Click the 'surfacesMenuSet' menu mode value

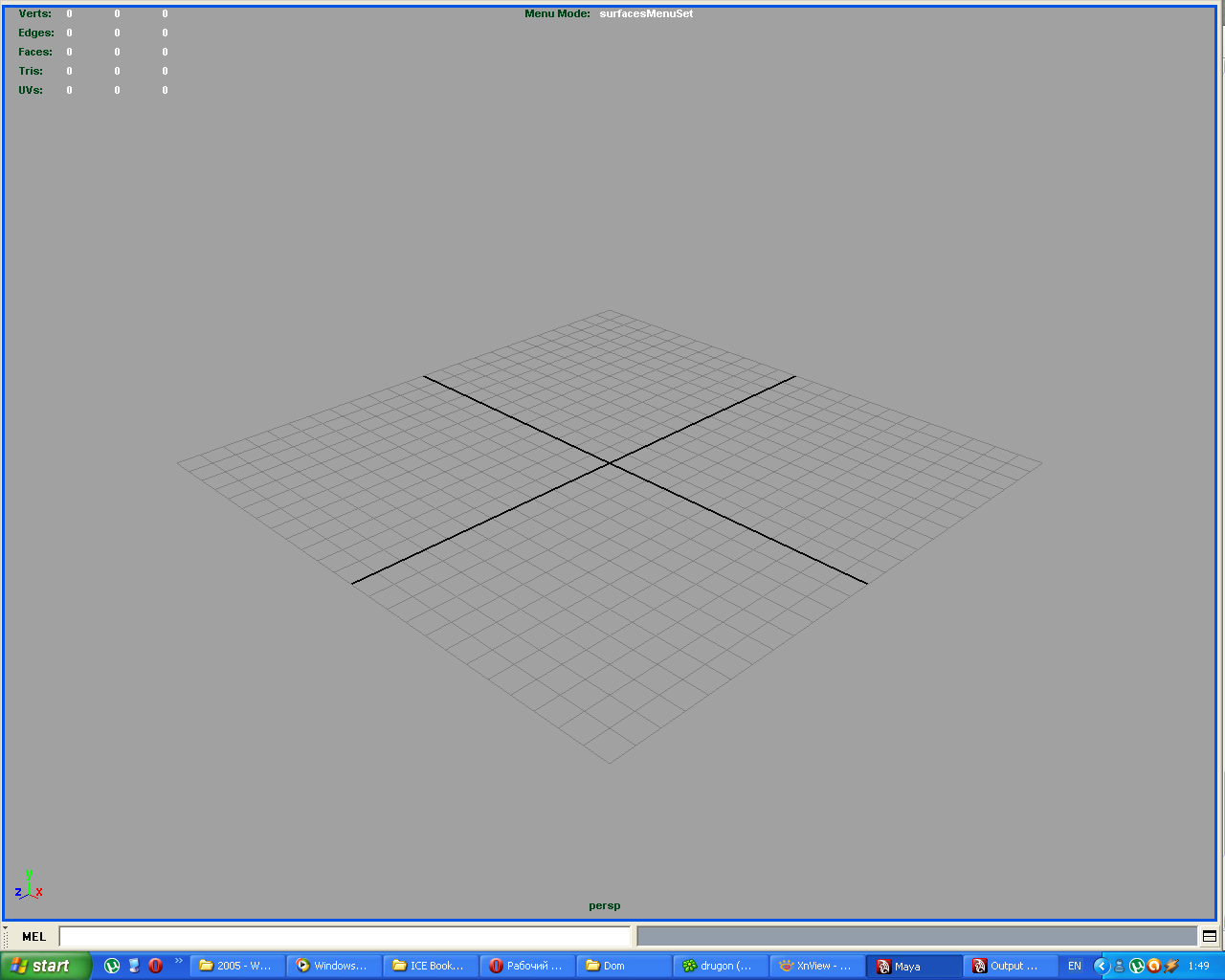646,13
